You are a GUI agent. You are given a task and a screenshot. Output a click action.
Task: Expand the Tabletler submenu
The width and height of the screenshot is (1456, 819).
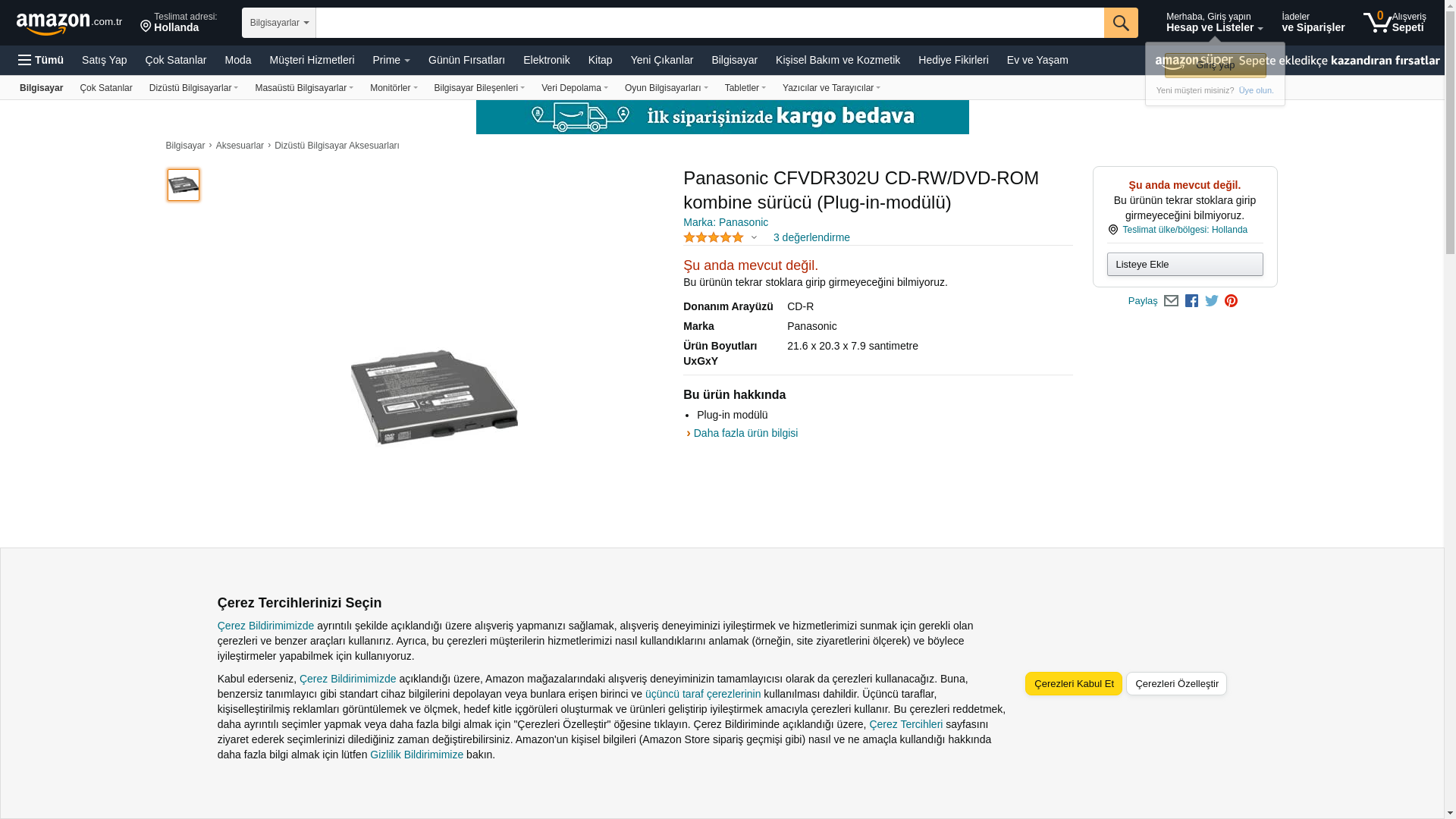tap(745, 88)
